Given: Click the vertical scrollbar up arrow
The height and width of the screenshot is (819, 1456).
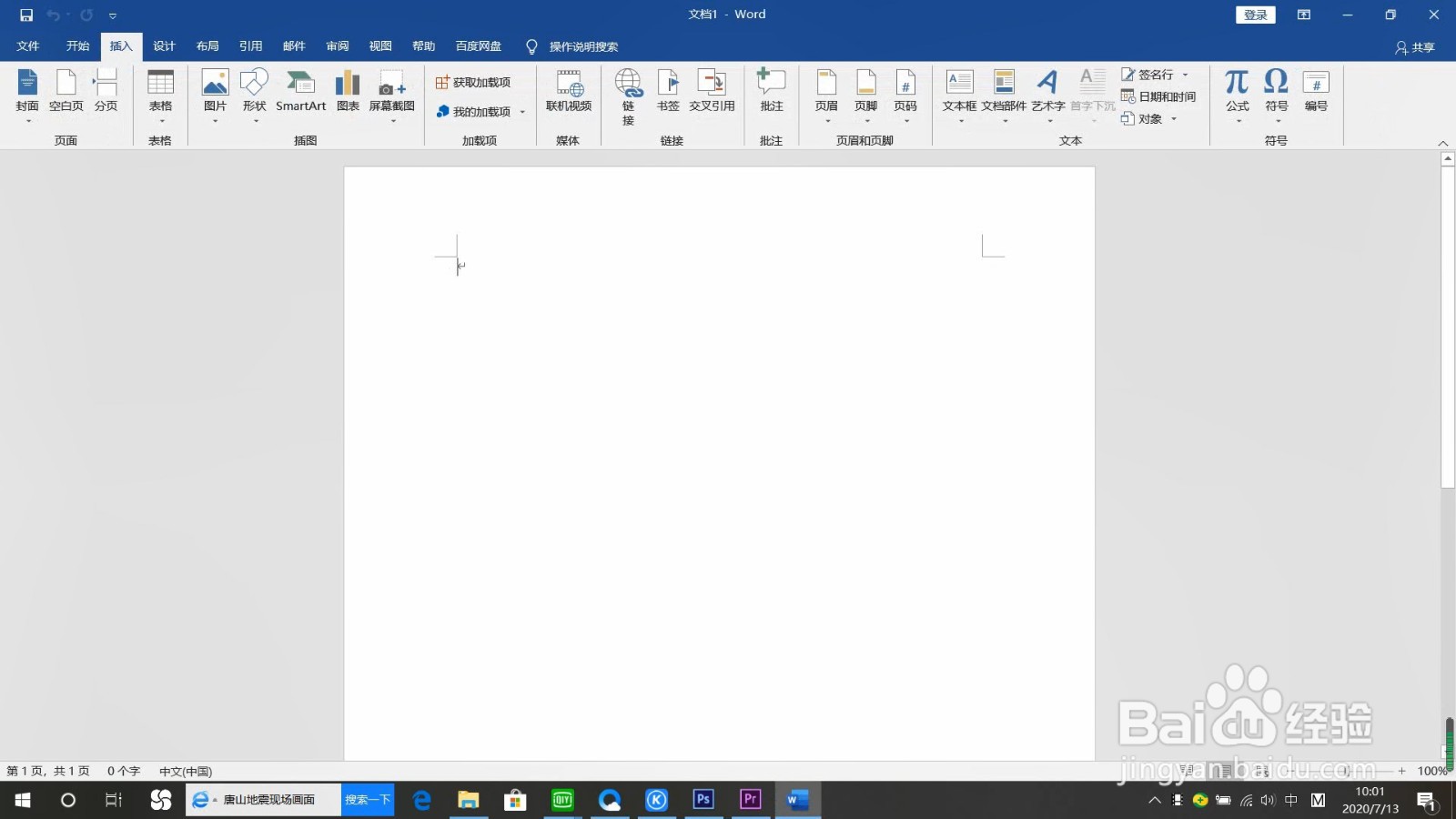Looking at the screenshot, I should tap(1448, 159).
